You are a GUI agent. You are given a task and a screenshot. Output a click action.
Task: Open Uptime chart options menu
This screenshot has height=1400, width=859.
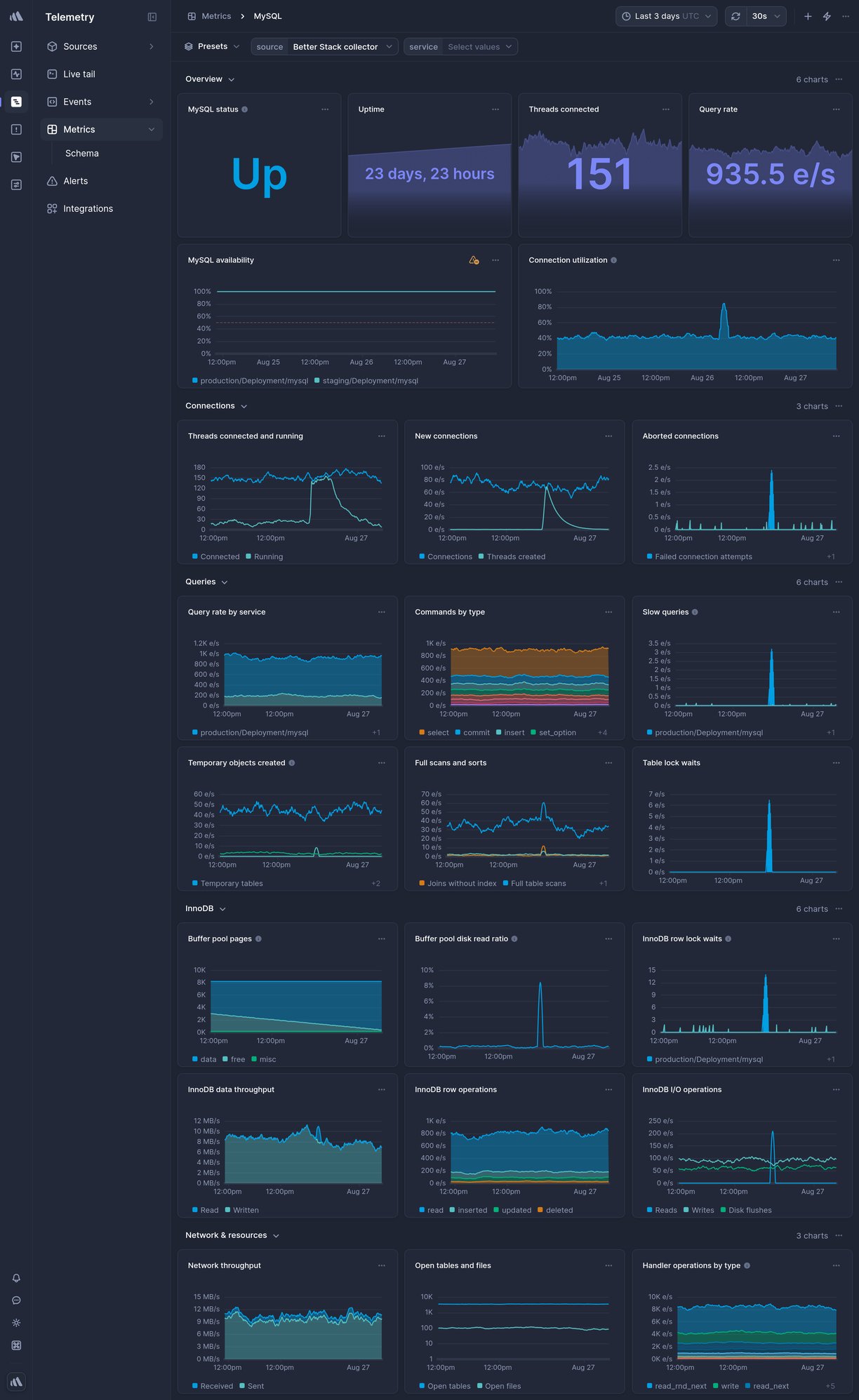(495, 109)
